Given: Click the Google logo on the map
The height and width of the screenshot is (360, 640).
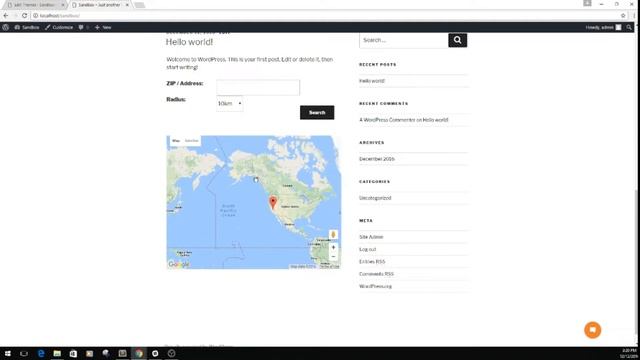Looking at the screenshot, I should tap(179, 264).
